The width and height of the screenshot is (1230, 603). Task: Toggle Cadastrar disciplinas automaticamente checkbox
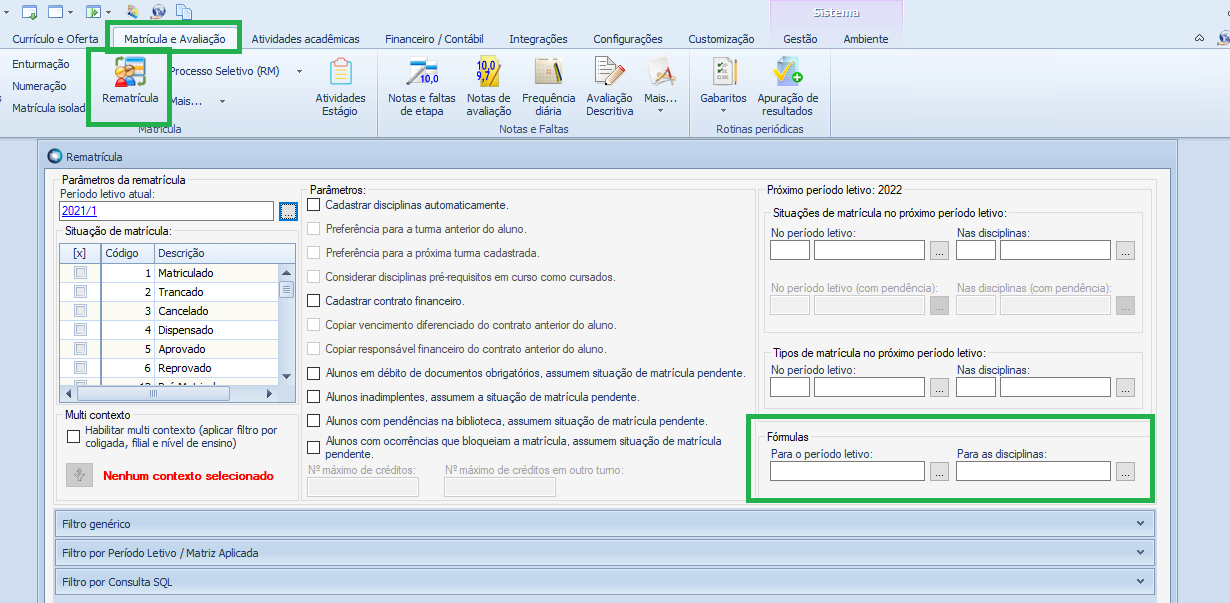pos(314,205)
